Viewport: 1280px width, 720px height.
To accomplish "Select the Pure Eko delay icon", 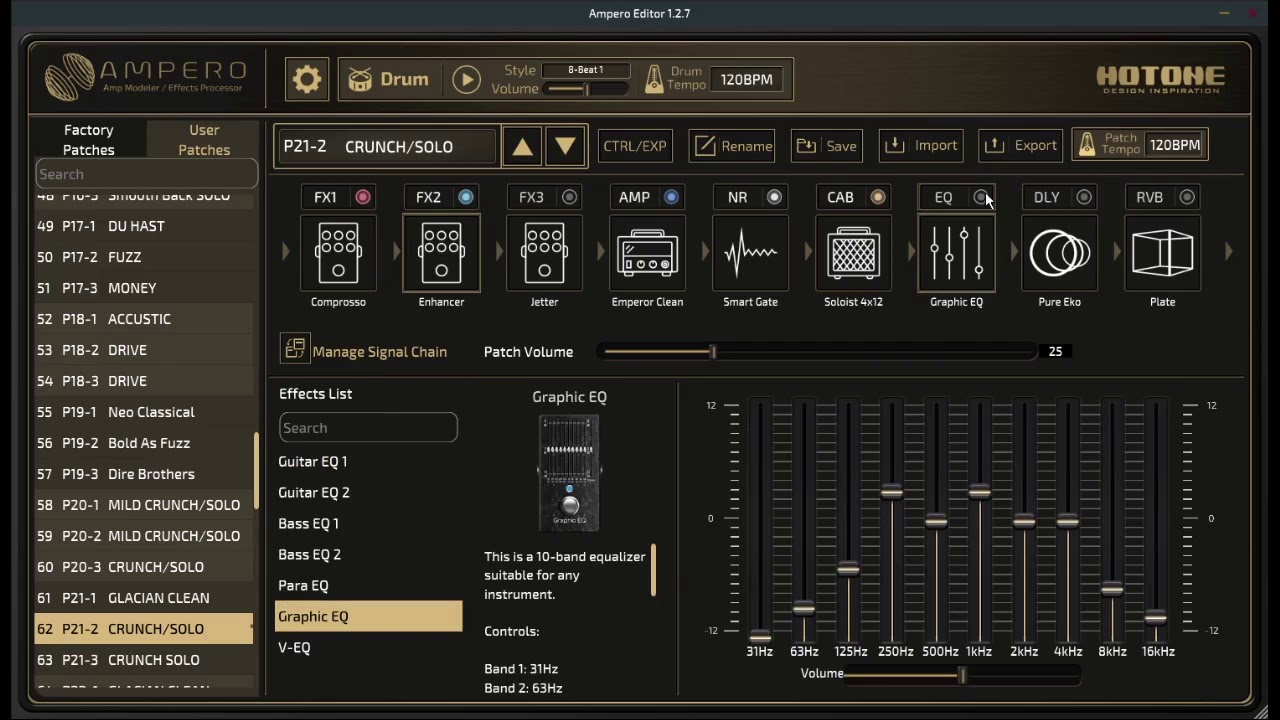I will coord(1059,252).
